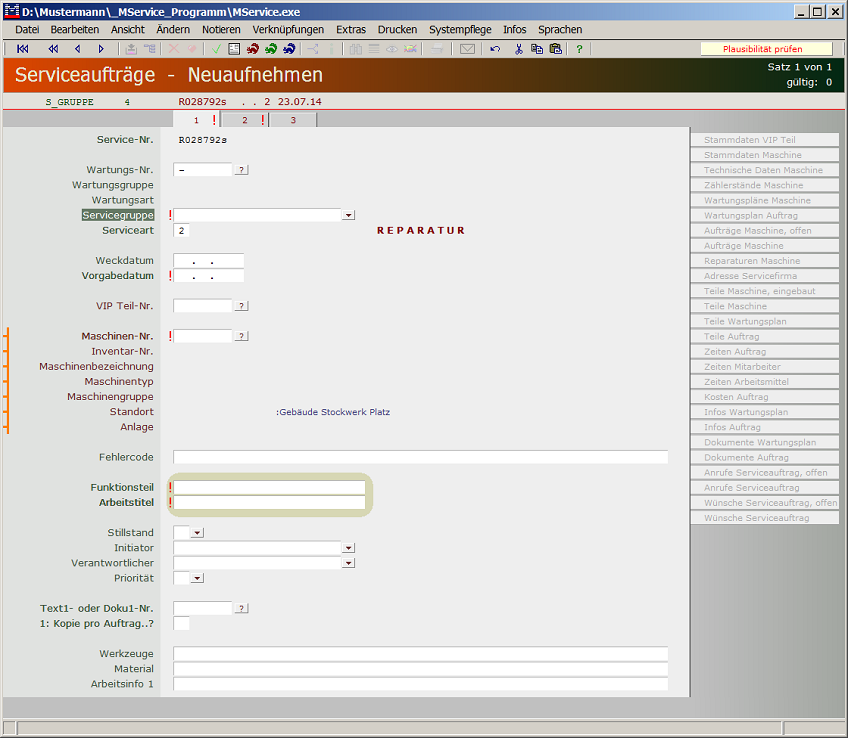Click the paste clipboard icon

tap(555, 49)
